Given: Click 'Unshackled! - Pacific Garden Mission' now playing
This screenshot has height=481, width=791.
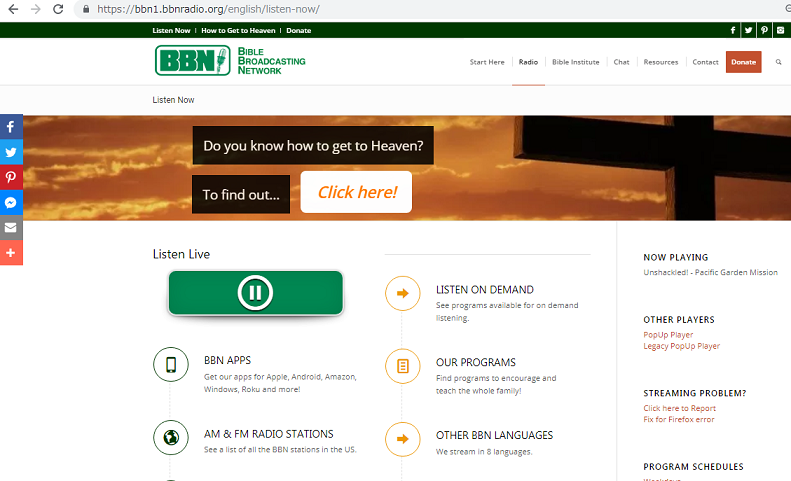Looking at the screenshot, I should [710, 272].
